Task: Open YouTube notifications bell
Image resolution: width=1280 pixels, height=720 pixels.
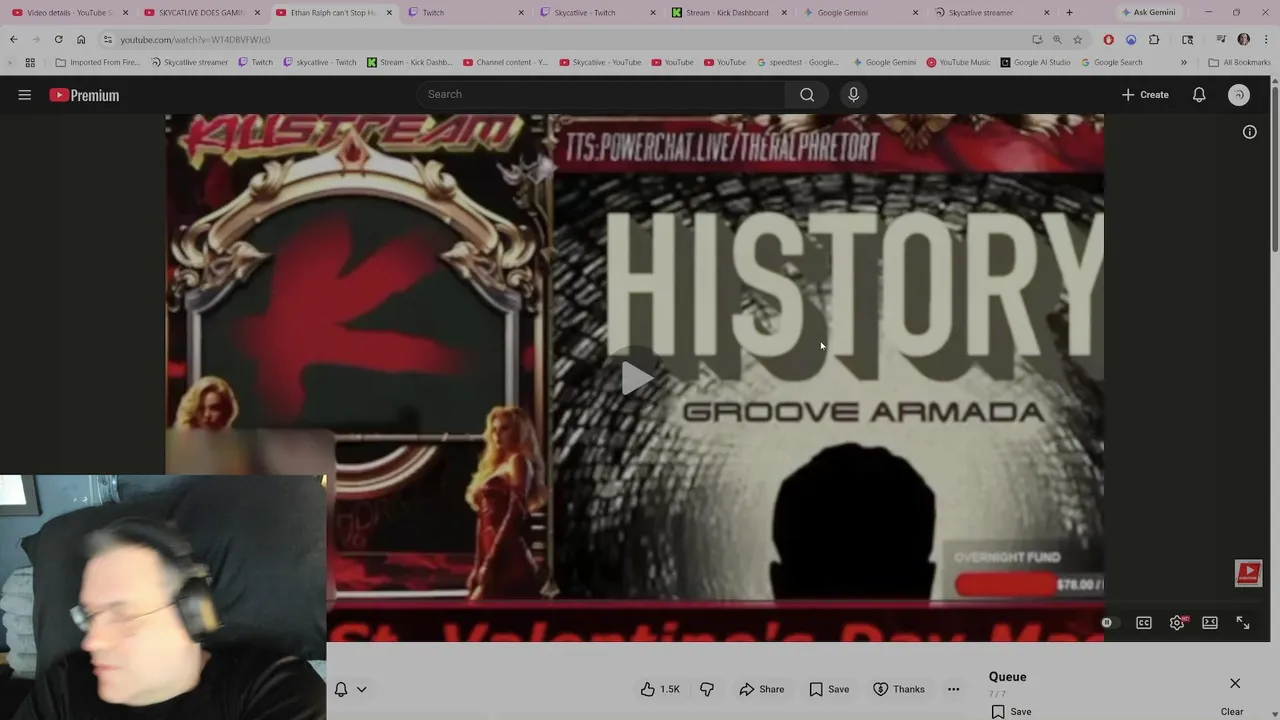Action: pos(1199,95)
